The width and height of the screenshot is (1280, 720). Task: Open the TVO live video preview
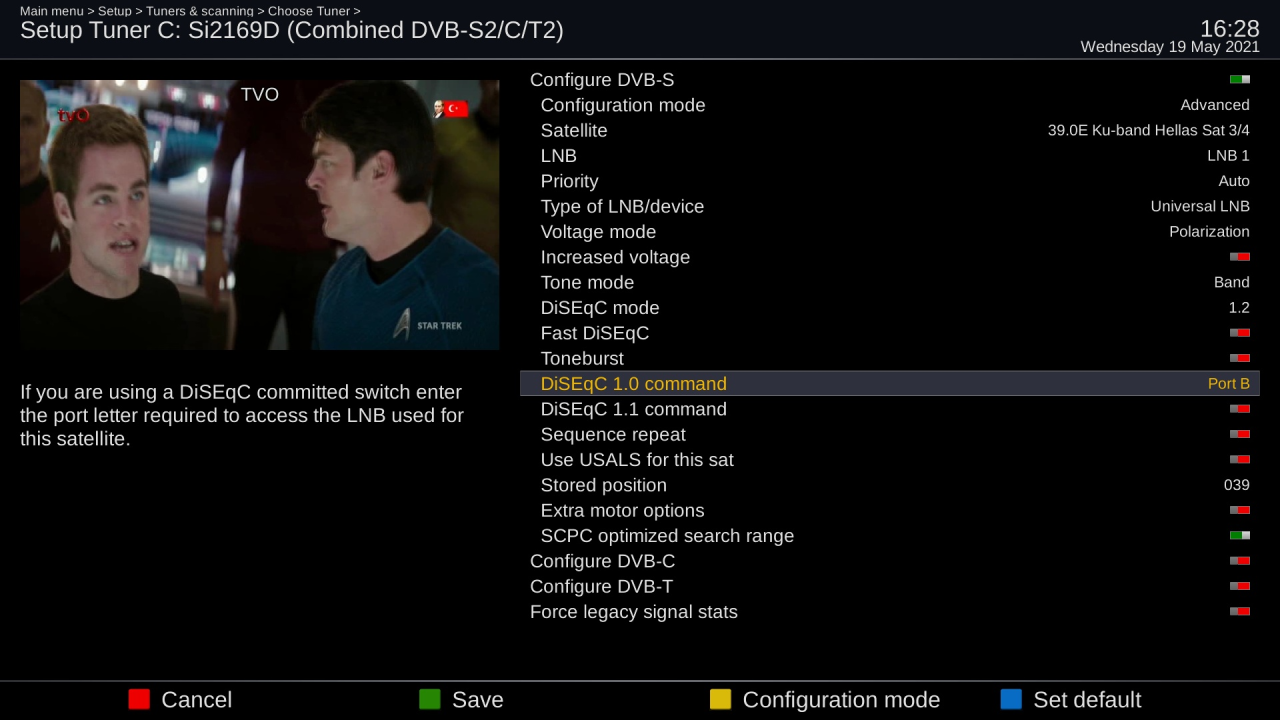(x=260, y=215)
